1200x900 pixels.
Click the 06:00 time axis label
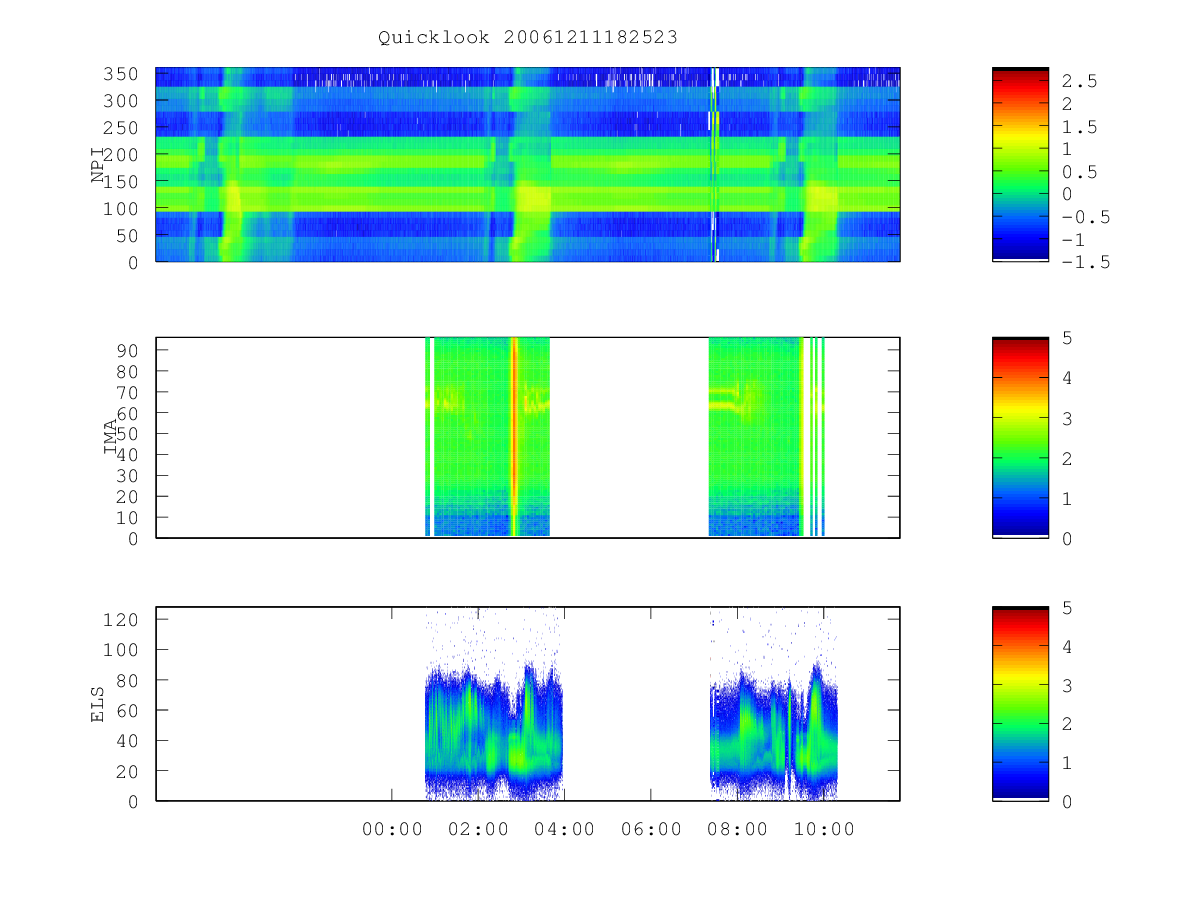(651, 829)
